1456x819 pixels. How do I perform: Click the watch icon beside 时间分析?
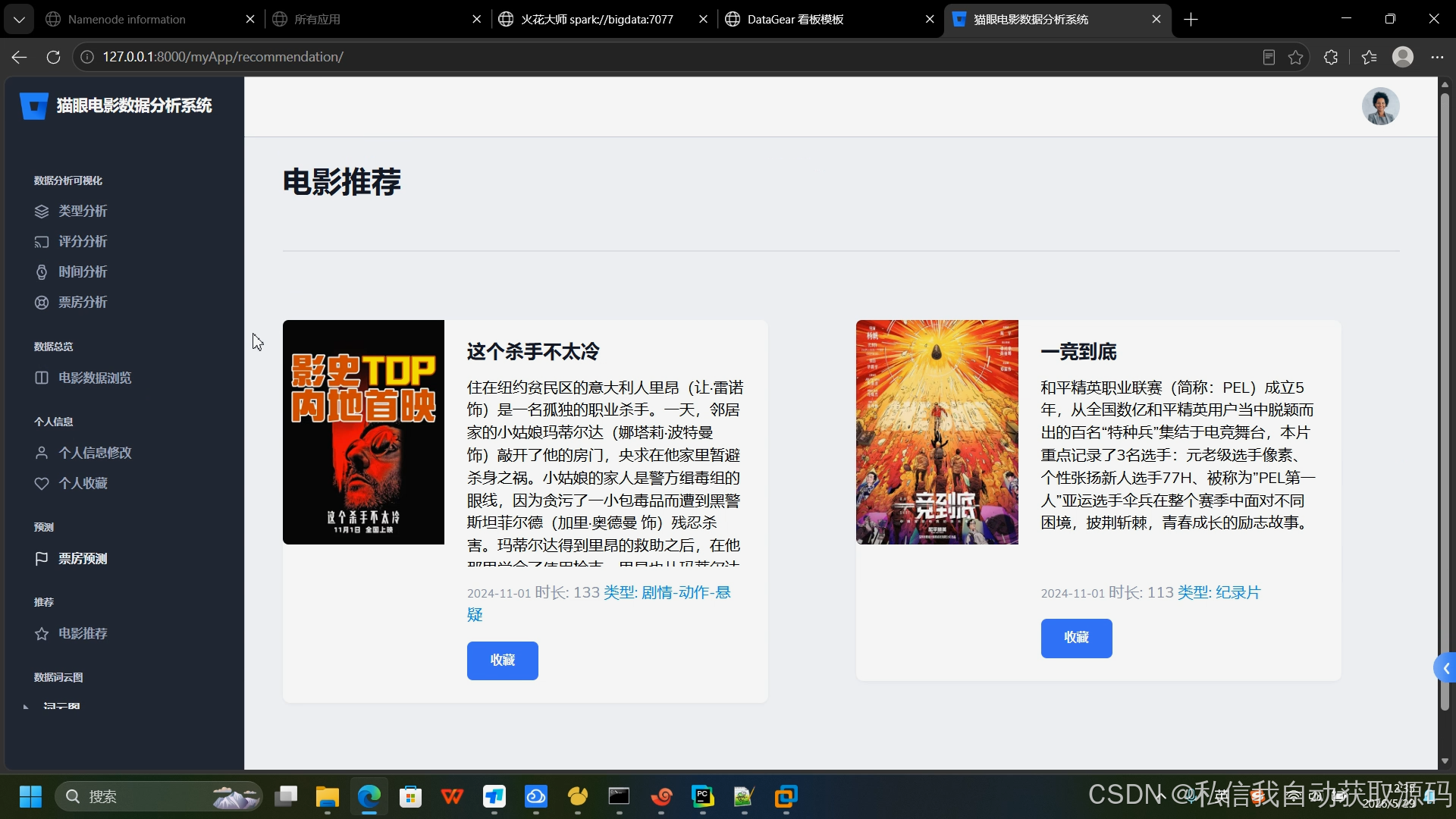click(x=42, y=272)
